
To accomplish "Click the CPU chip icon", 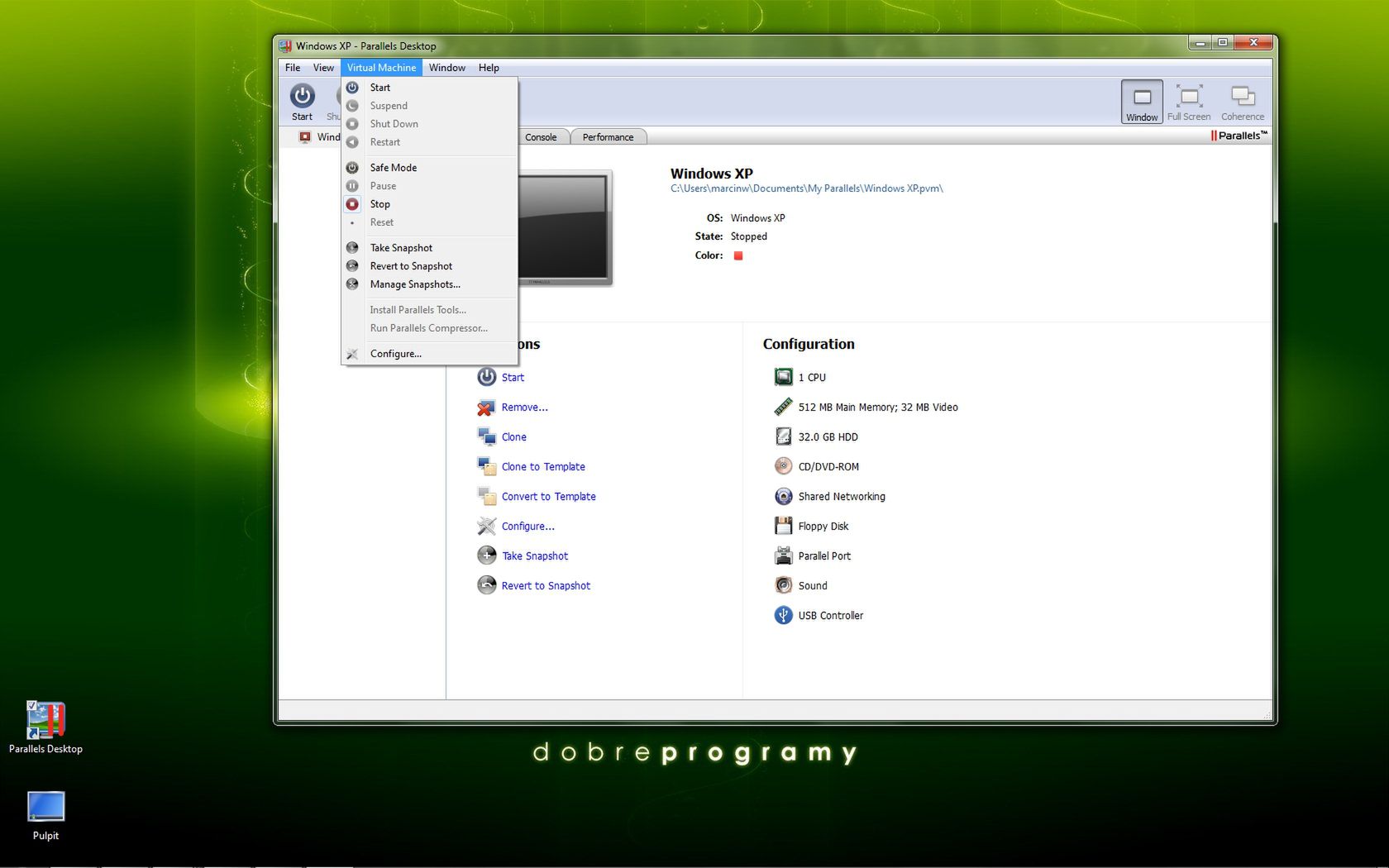I will pyautogui.click(x=783, y=377).
